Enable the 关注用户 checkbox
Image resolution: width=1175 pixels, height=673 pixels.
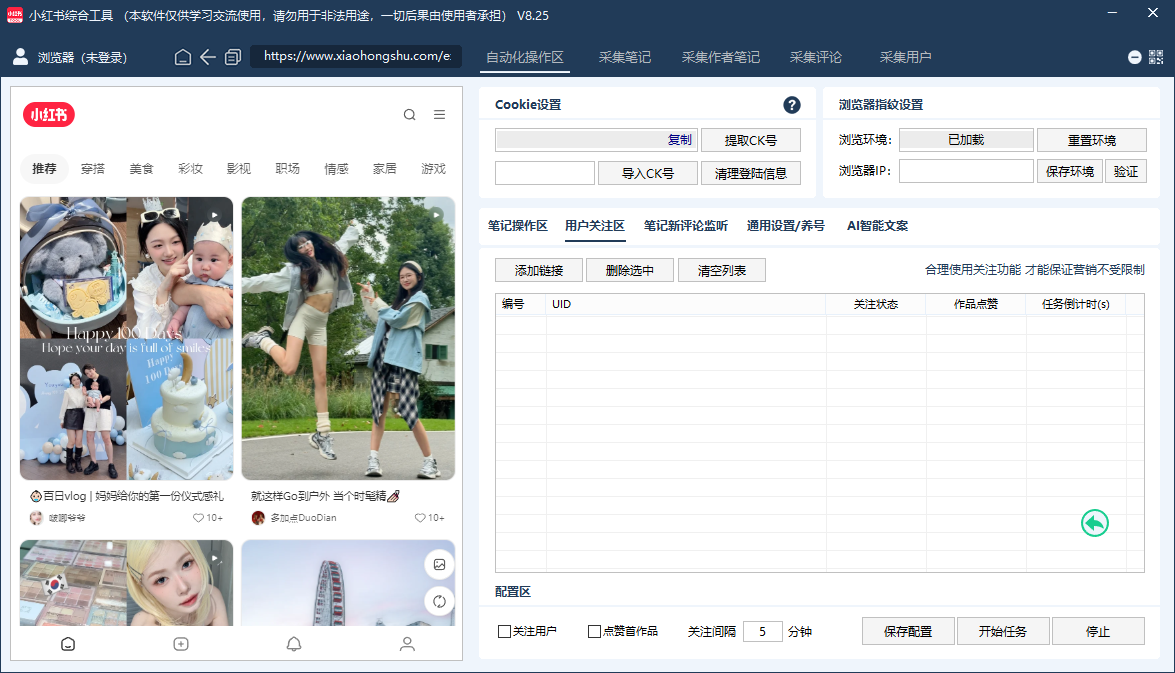pyautogui.click(x=506, y=631)
